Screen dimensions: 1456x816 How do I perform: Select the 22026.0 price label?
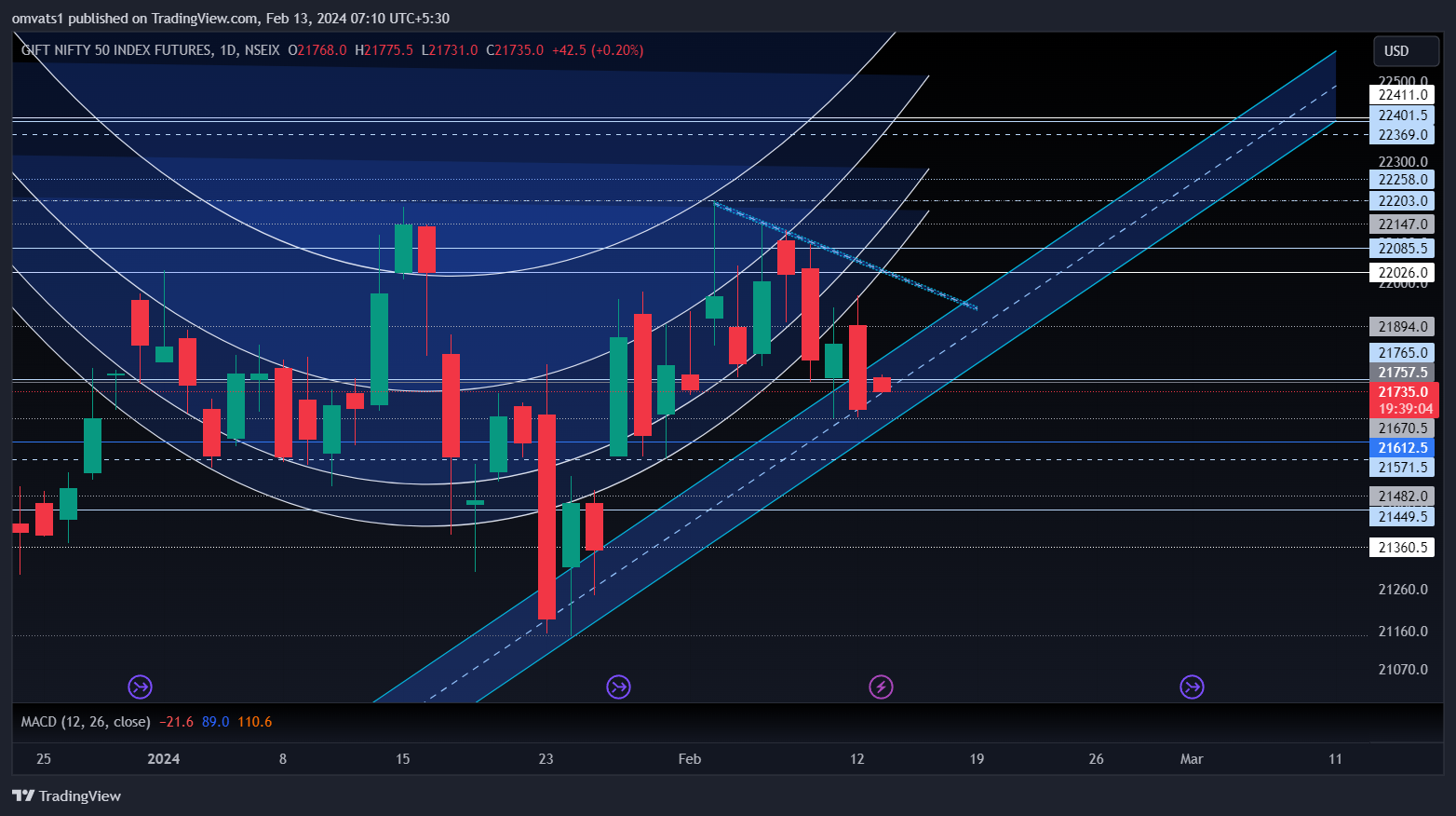1402,273
